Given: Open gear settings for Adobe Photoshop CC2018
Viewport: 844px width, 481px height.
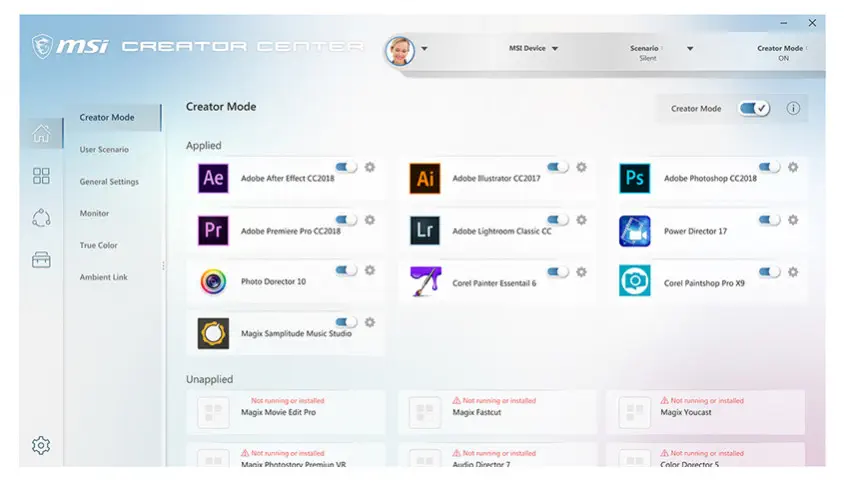Looking at the screenshot, I should (x=793, y=167).
